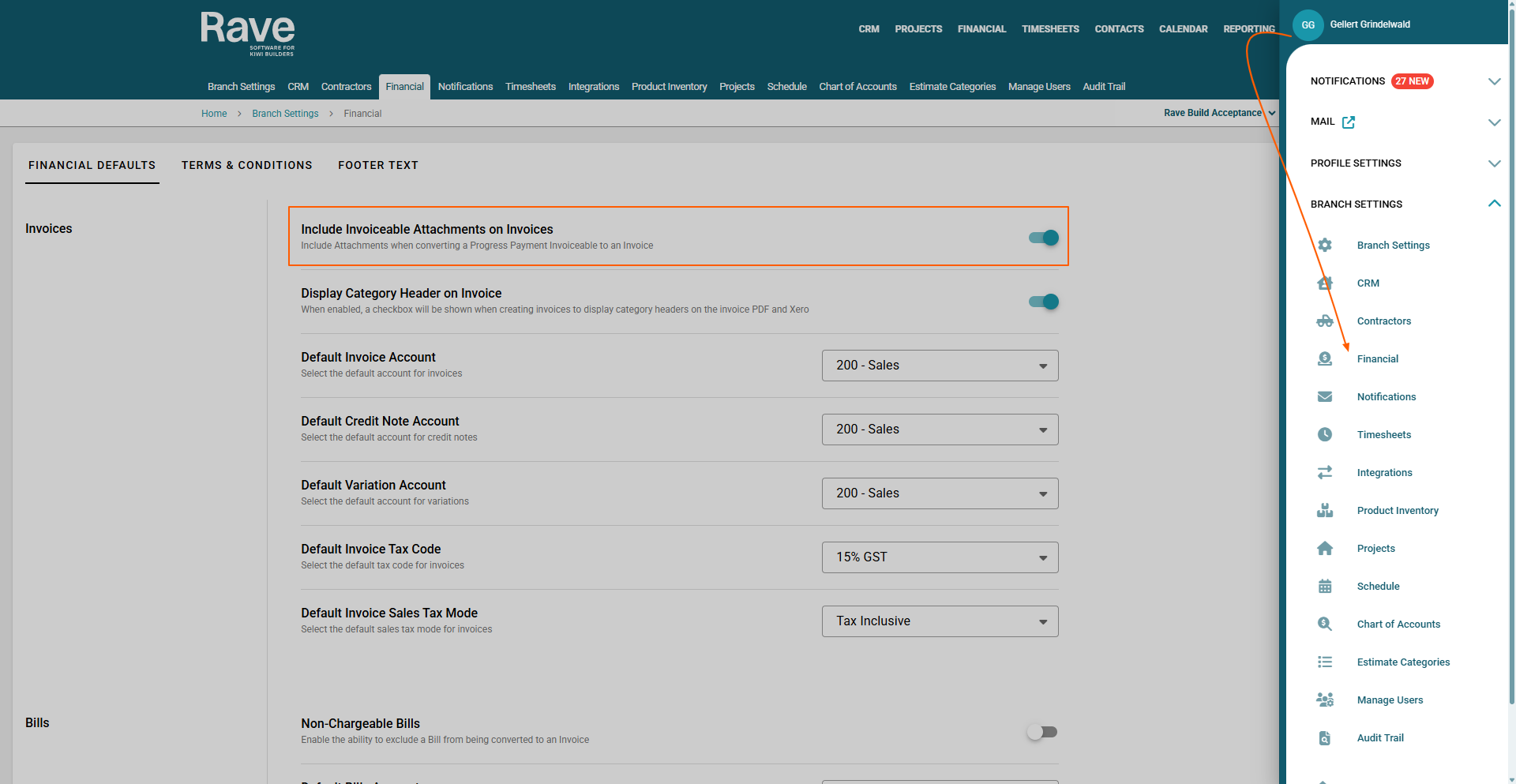This screenshot has height=784, width=1516.
Task: Open Mail via the external link icon
Action: (1349, 122)
